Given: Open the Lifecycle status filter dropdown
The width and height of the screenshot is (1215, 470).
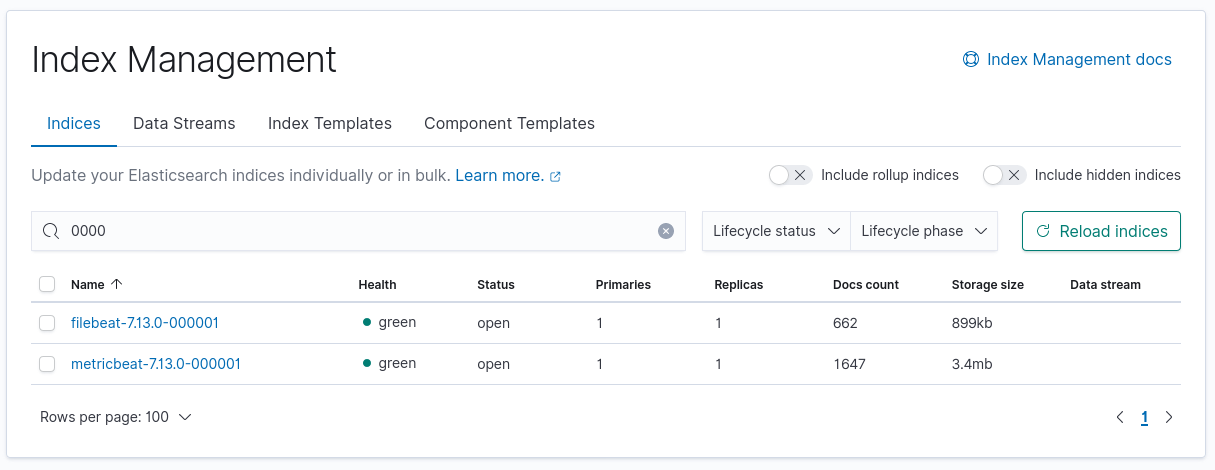Looking at the screenshot, I should tap(776, 231).
